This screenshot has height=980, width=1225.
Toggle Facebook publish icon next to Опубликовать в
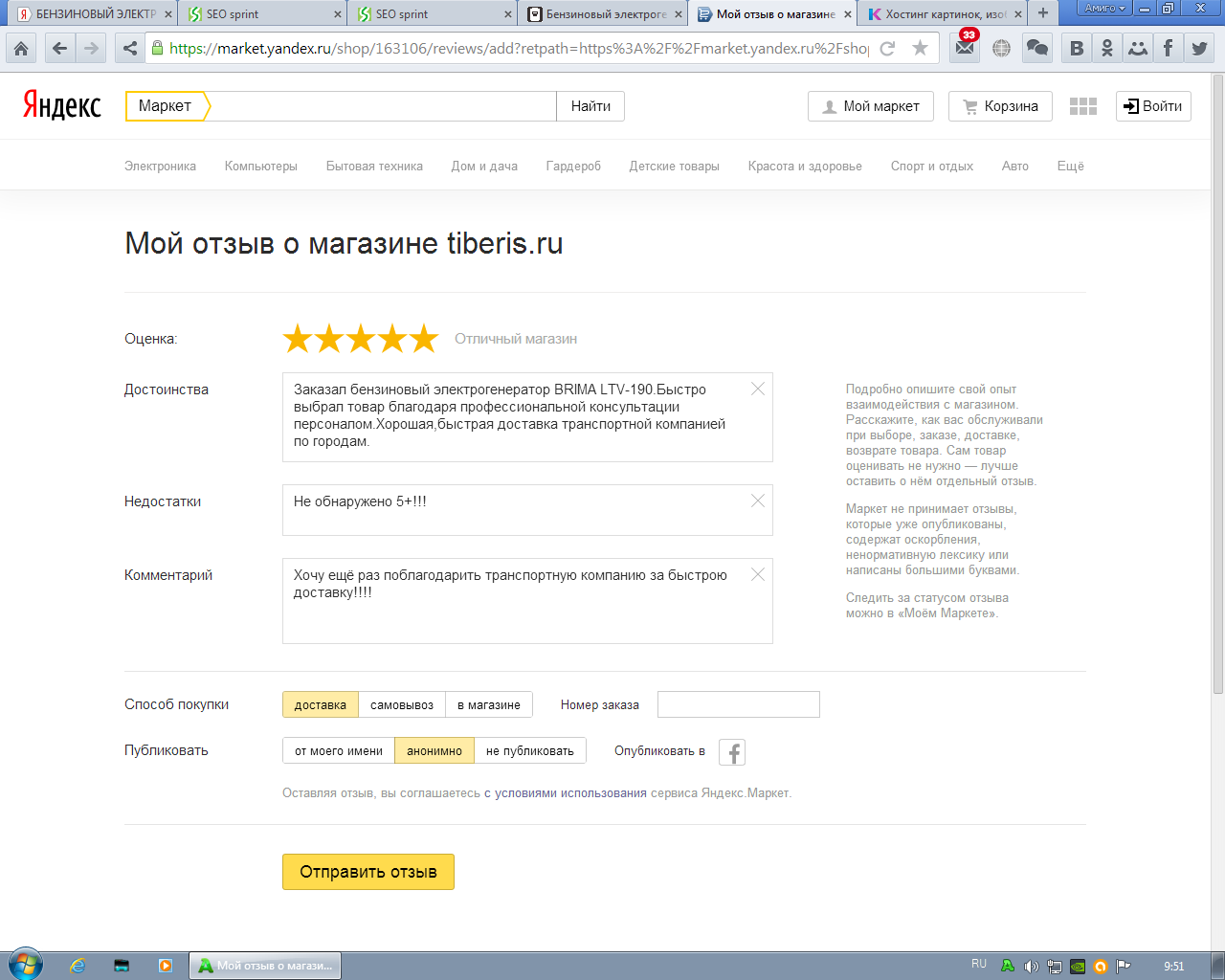point(732,752)
